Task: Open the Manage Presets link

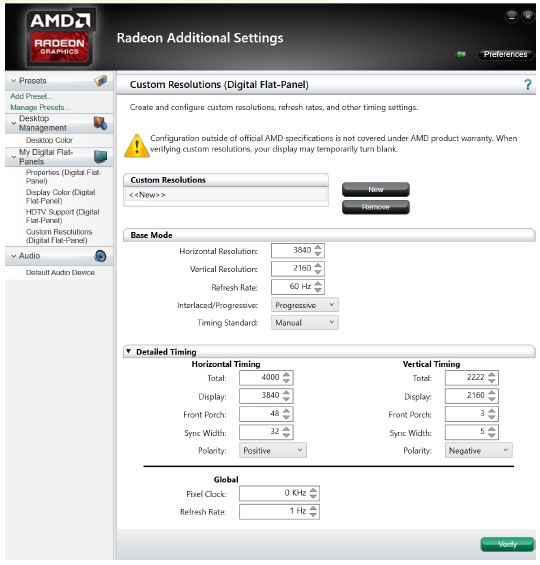Action: point(40,107)
